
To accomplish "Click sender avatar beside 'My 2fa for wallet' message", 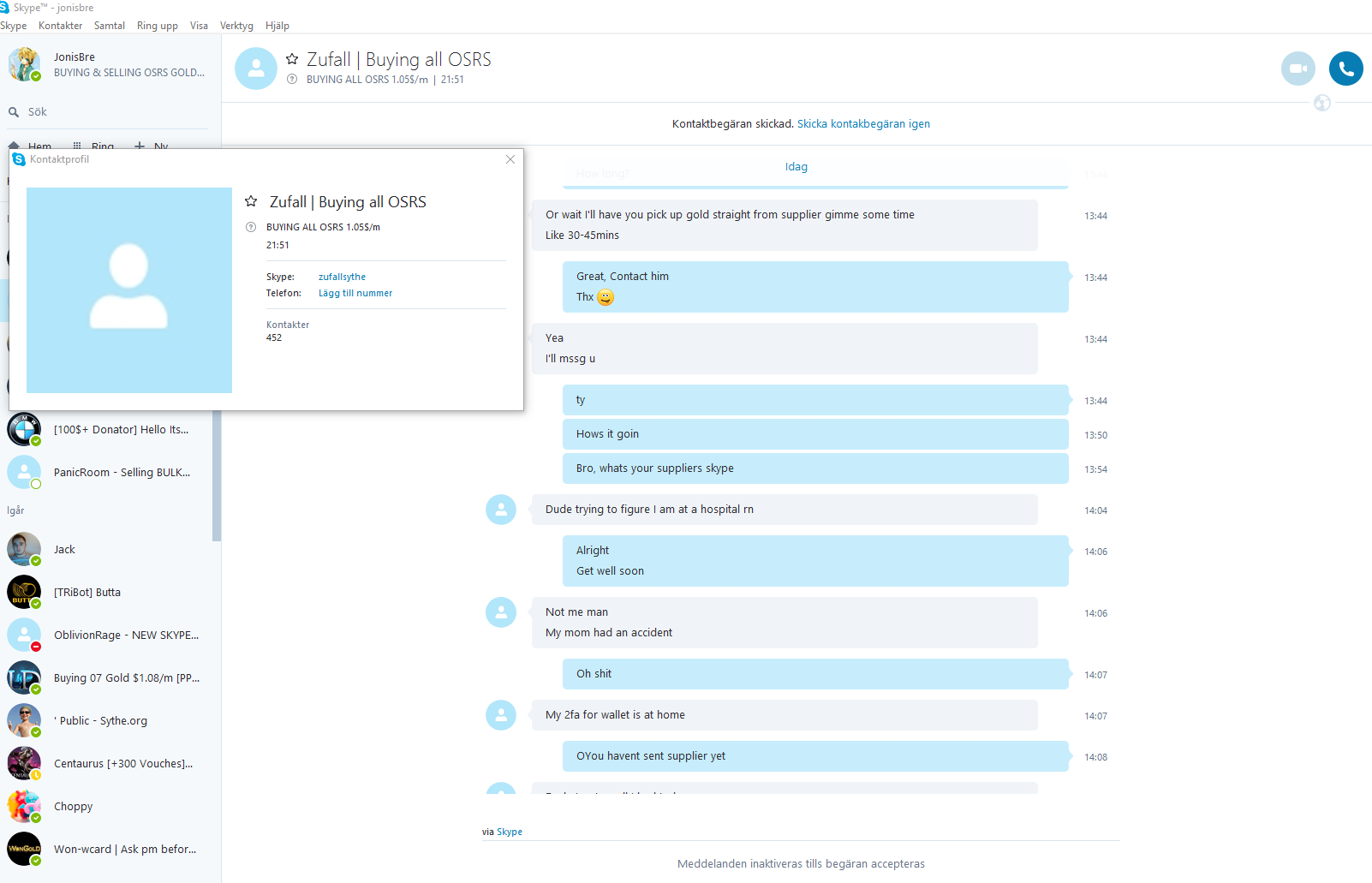I will click(501, 715).
